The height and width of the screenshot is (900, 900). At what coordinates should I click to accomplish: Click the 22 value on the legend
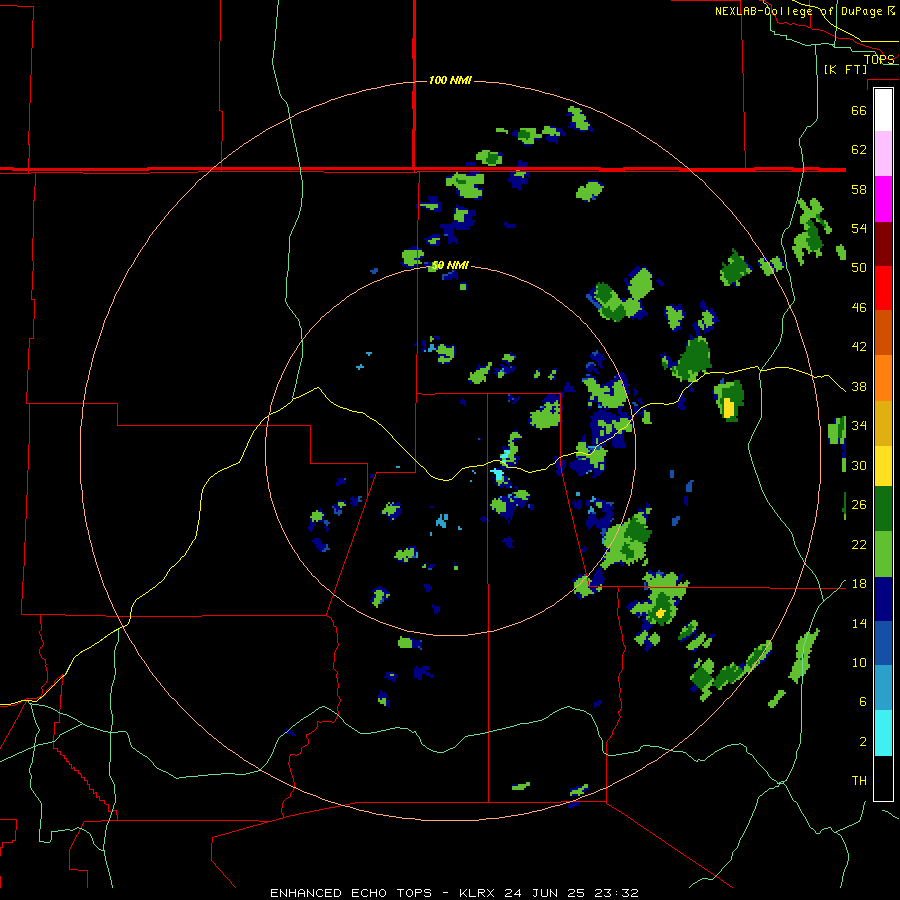point(859,545)
